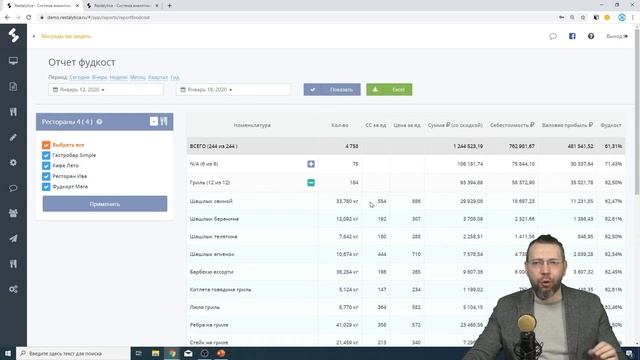Sort by Номенклатура column header

pos(252,125)
